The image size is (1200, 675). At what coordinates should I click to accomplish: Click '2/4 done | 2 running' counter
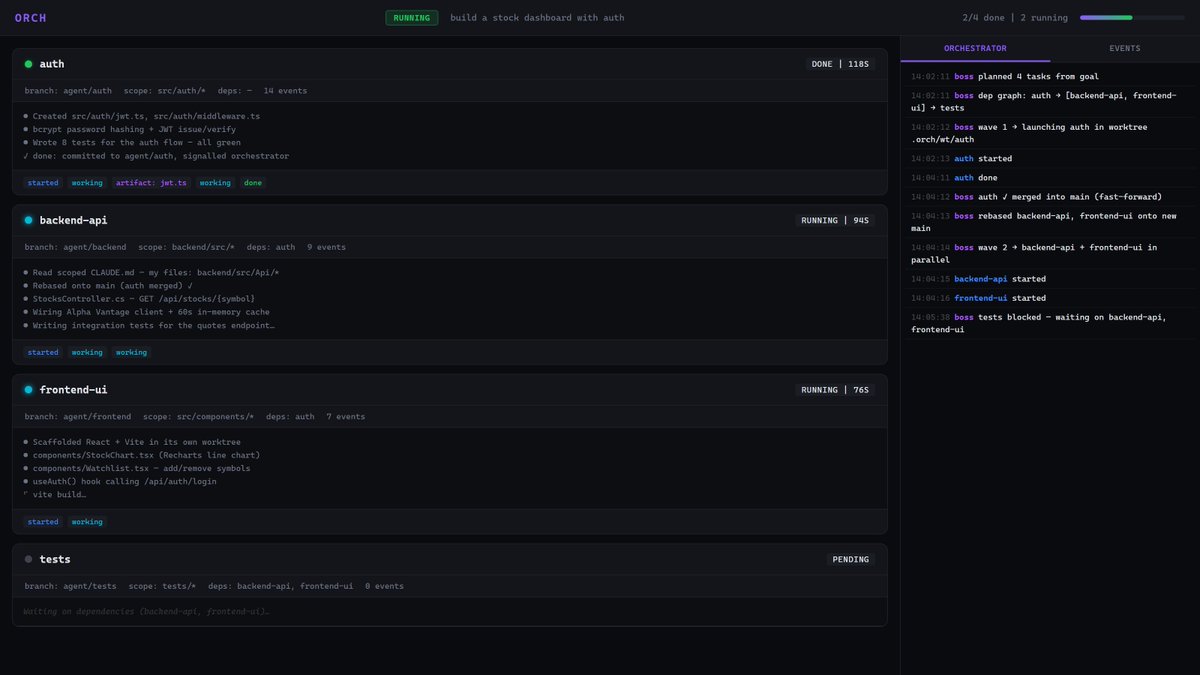coord(1015,18)
